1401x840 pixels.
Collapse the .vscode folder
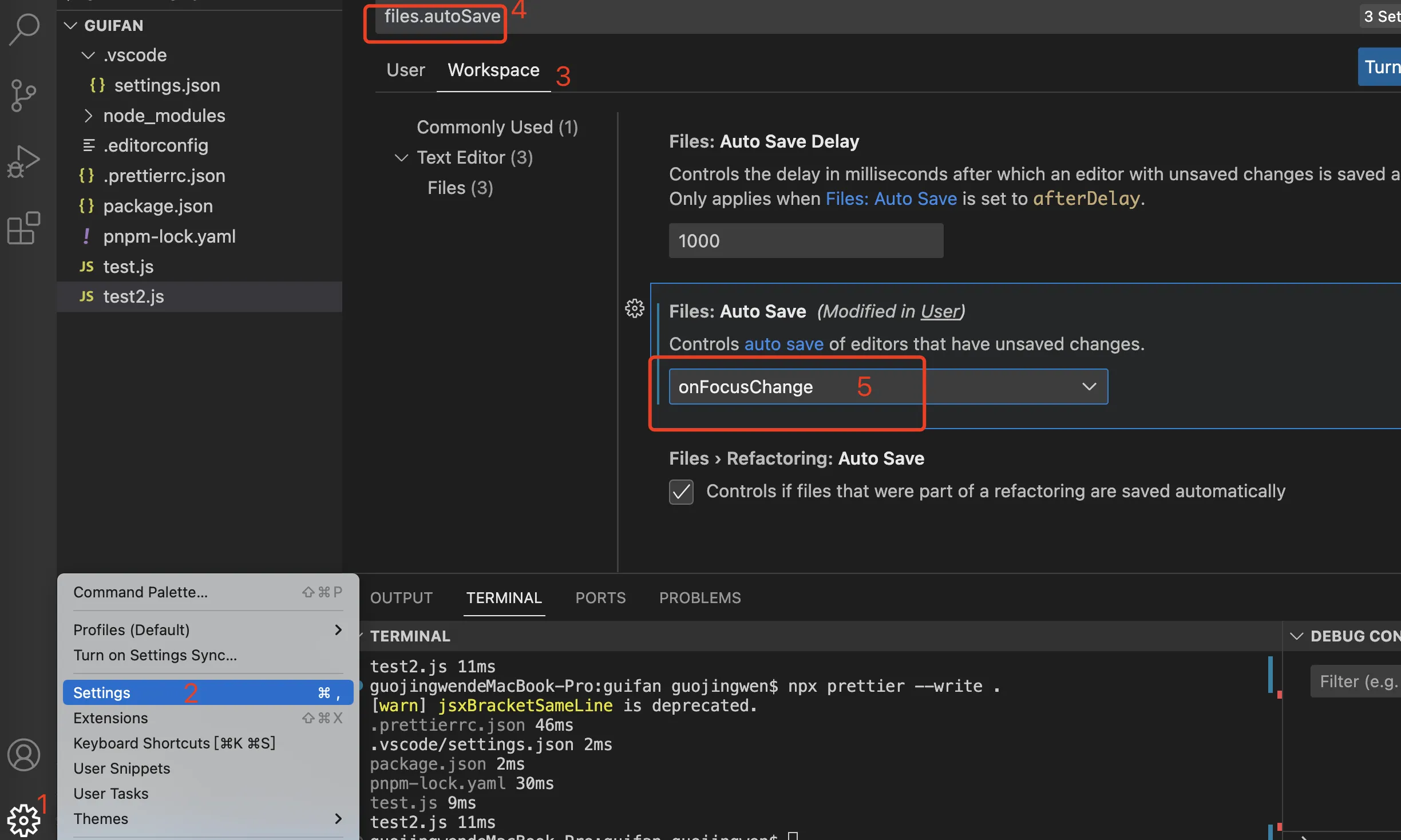[88, 55]
